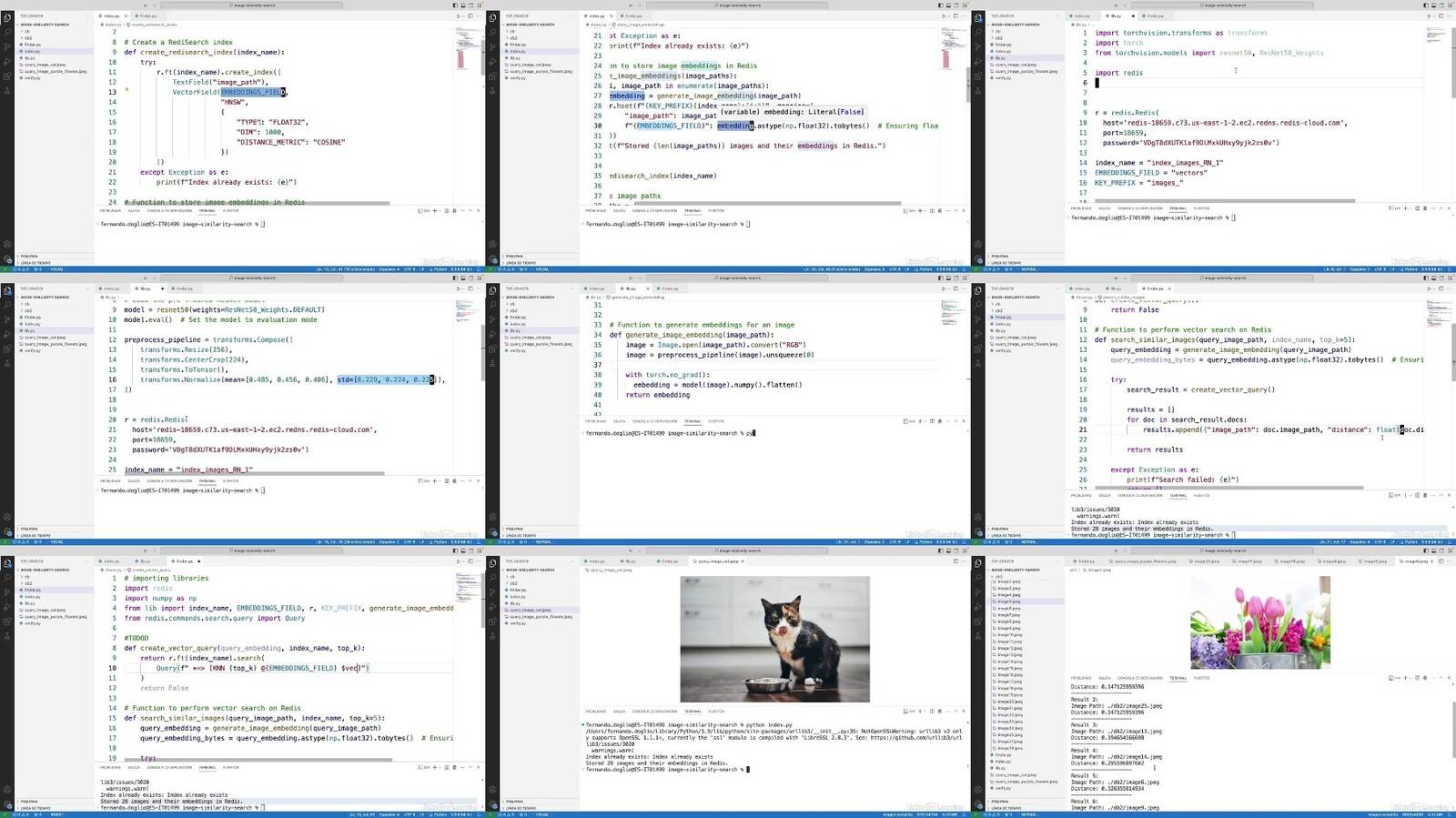The height and width of the screenshot is (818, 1456).
Task: Open Extensions icon in tulips image window
Action: 978,621
